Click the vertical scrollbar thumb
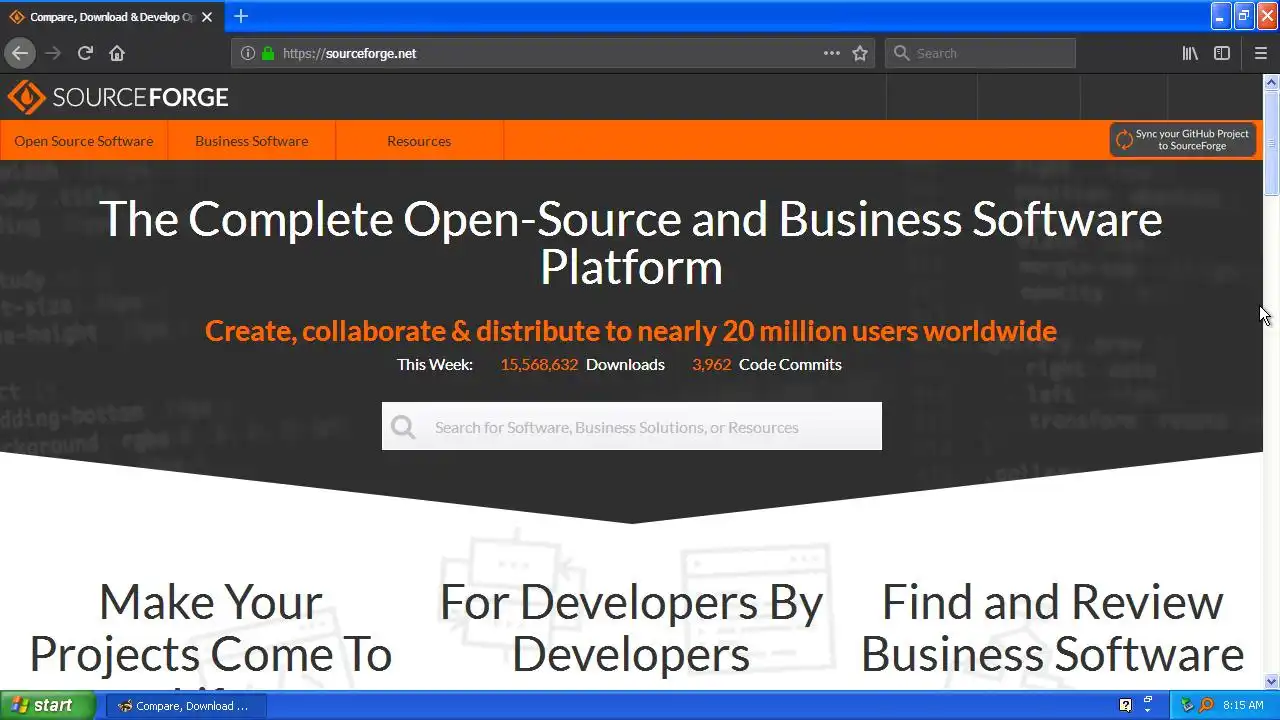 click(1272, 141)
